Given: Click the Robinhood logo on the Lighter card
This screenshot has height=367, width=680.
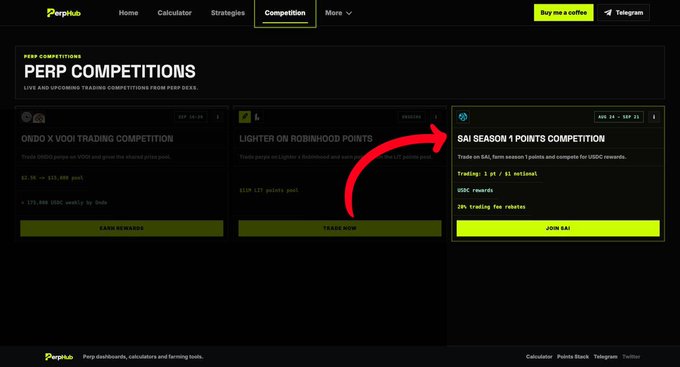Looking at the screenshot, I should tap(257, 117).
